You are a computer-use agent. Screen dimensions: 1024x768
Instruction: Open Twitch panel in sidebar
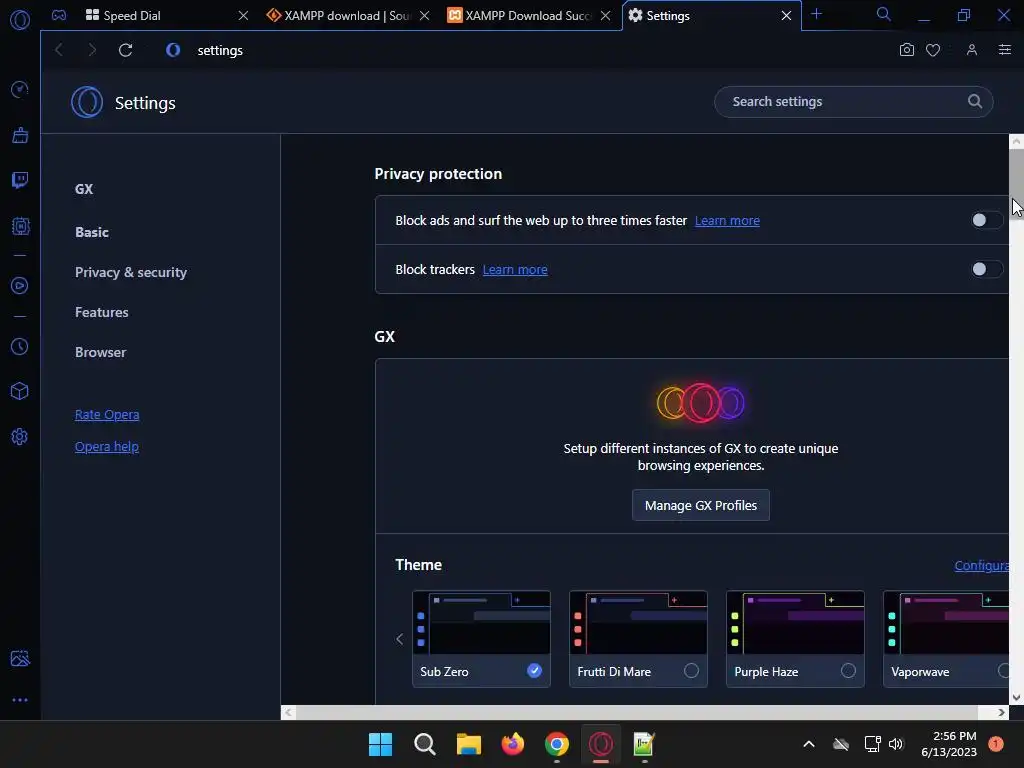20,180
